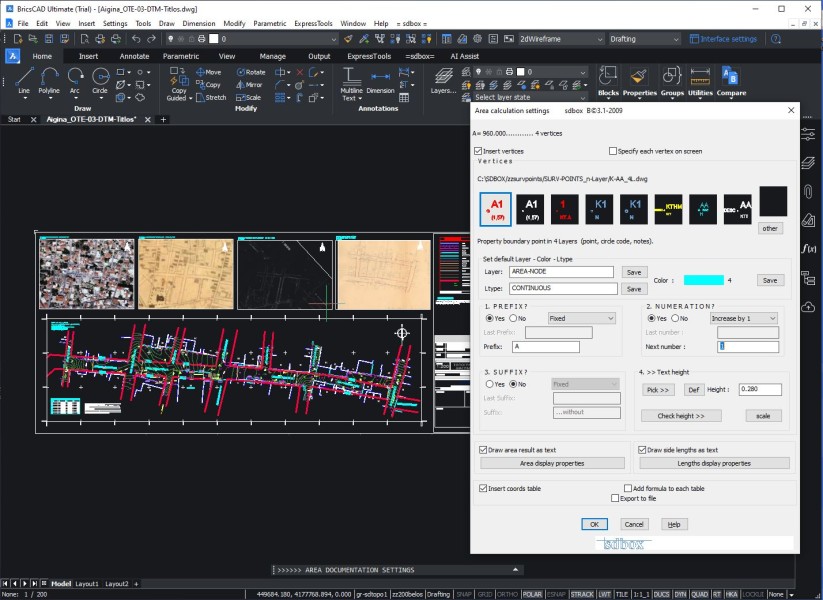Click the Scale tool
The width and height of the screenshot is (823, 600).
(249, 97)
